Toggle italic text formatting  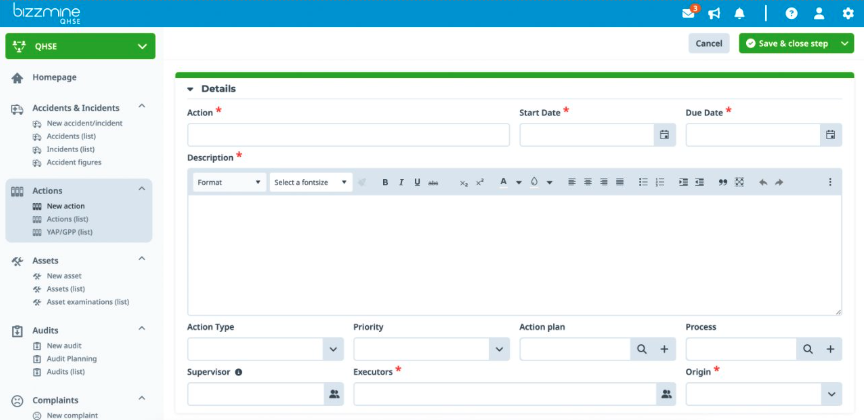401,182
